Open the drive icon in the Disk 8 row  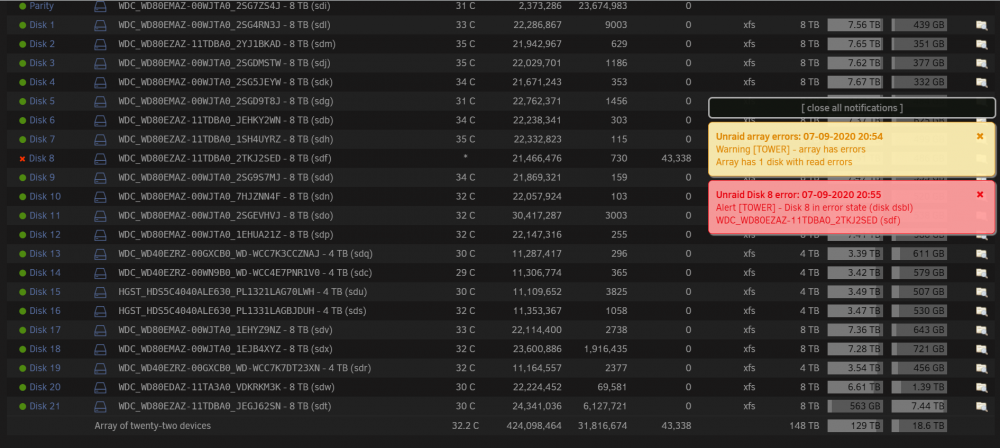coord(100,158)
